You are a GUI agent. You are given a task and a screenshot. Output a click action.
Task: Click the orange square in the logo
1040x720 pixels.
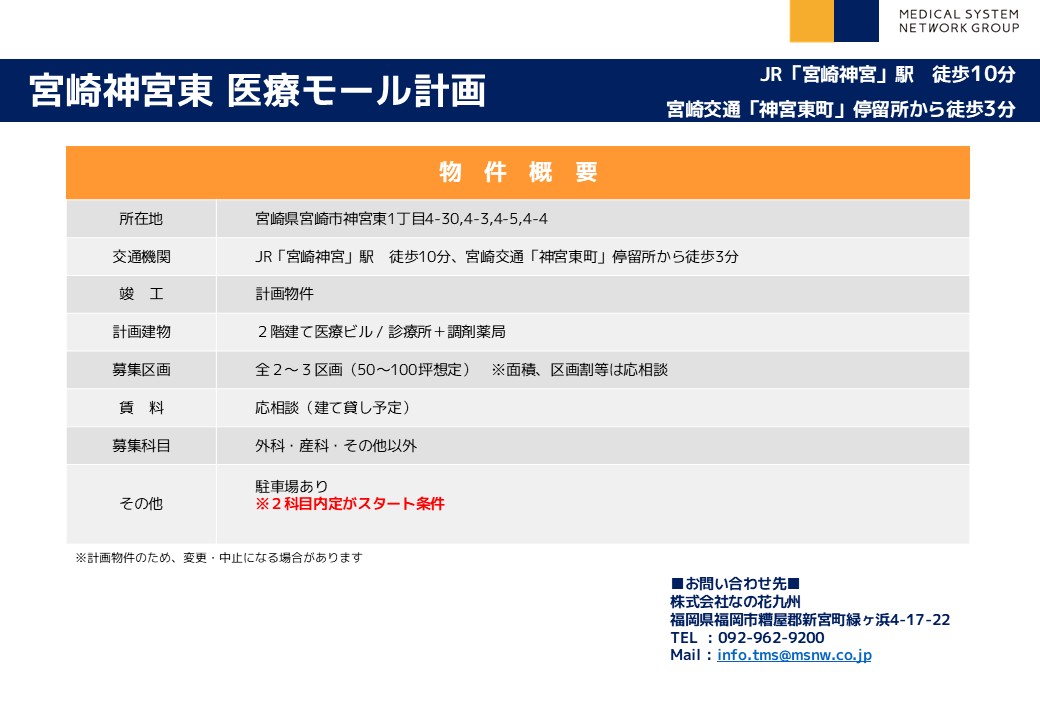[x=811, y=21]
